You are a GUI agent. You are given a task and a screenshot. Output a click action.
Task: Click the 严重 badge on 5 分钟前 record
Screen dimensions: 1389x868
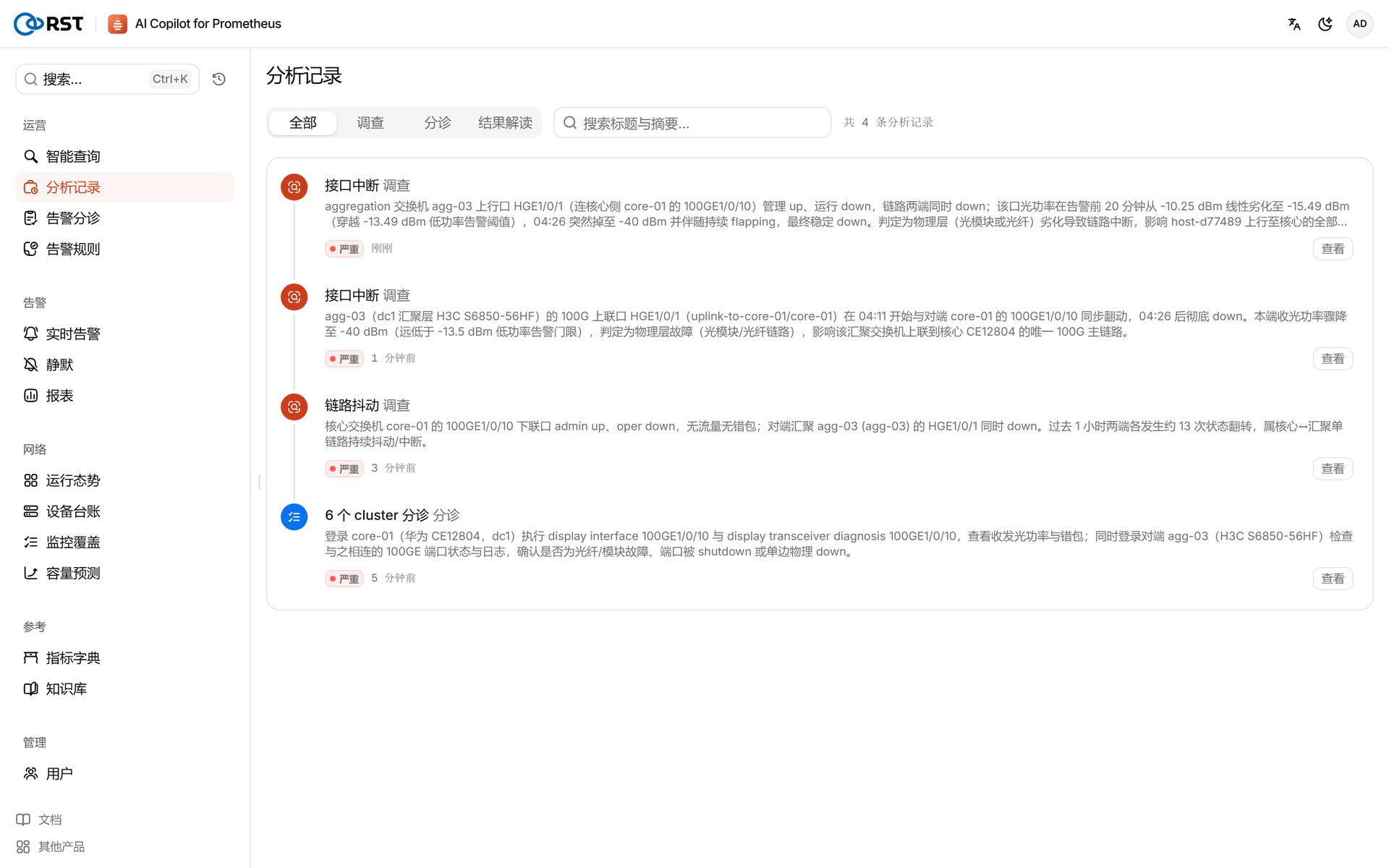pyautogui.click(x=344, y=579)
